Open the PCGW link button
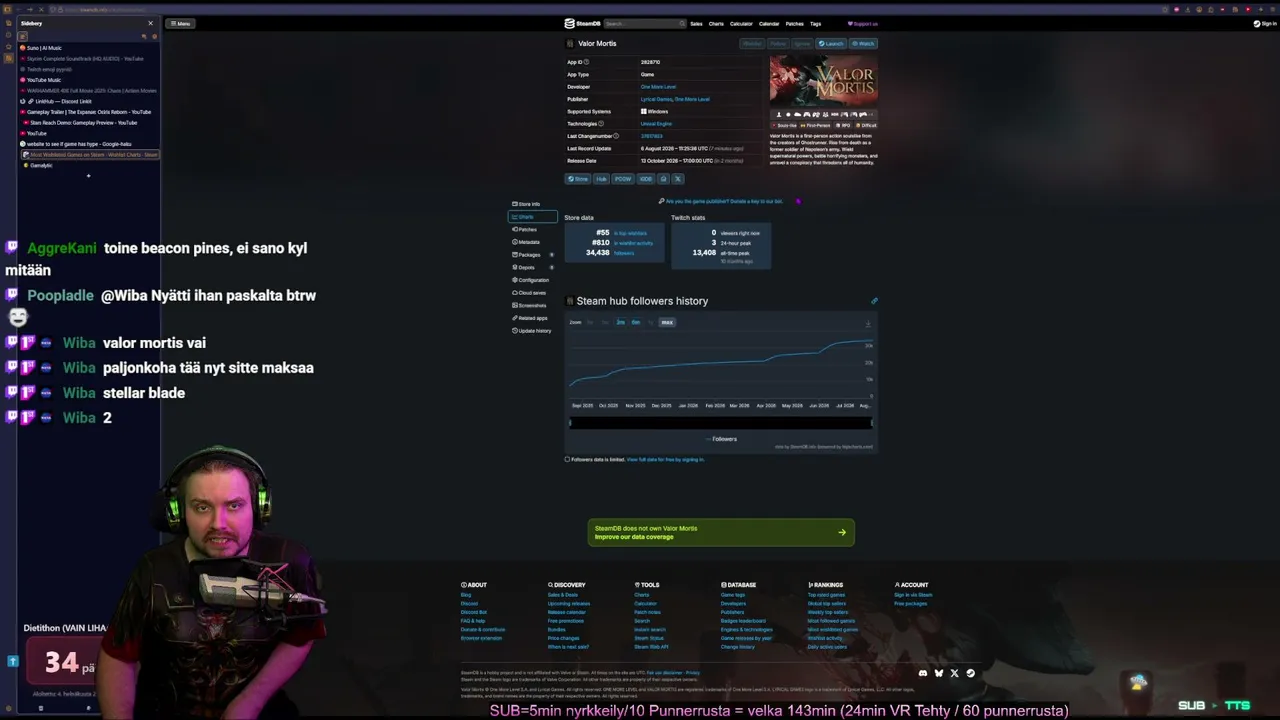The width and height of the screenshot is (1280, 720). tap(623, 179)
